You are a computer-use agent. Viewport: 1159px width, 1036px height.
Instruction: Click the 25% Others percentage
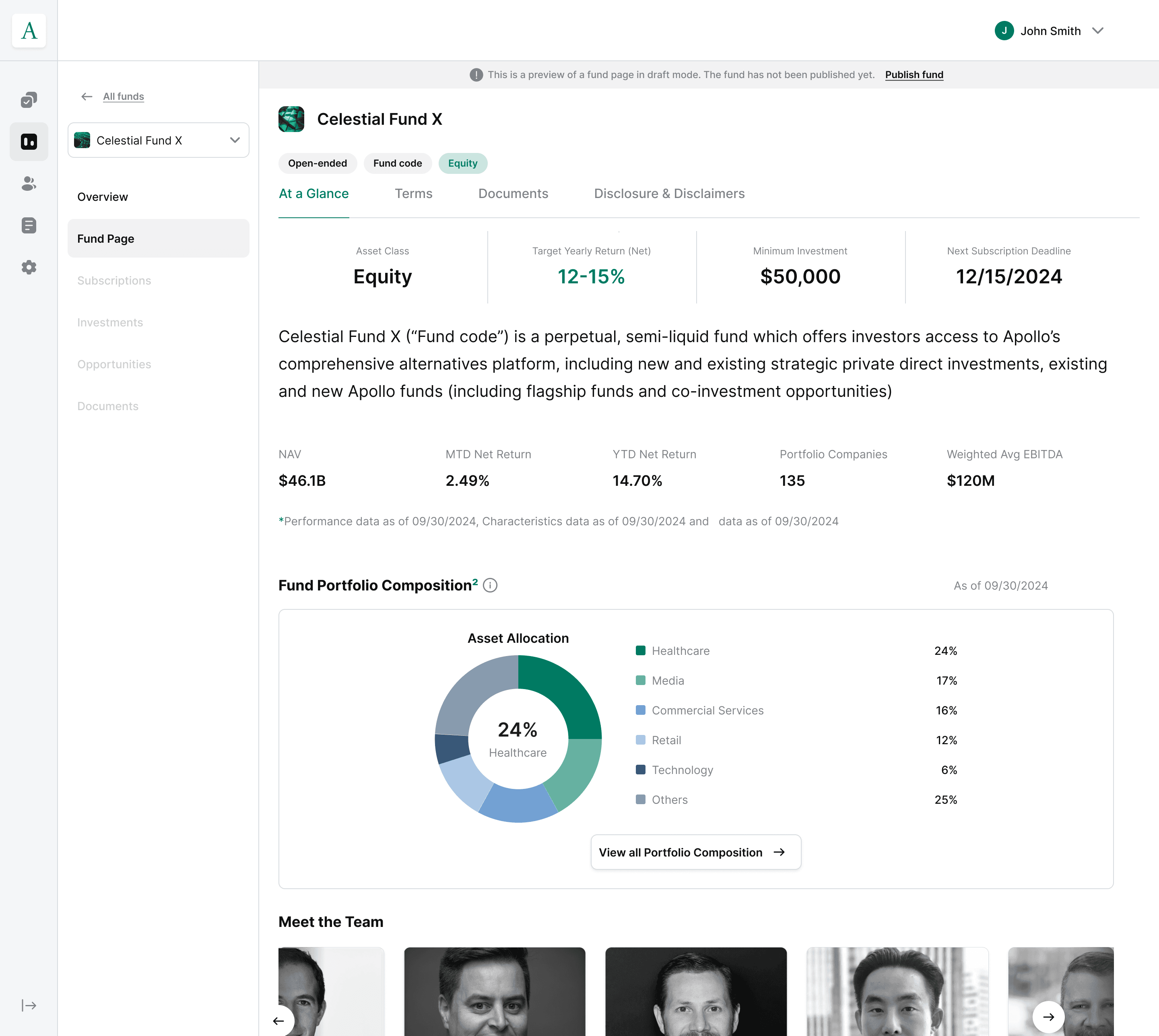pyautogui.click(x=946, y=800)
